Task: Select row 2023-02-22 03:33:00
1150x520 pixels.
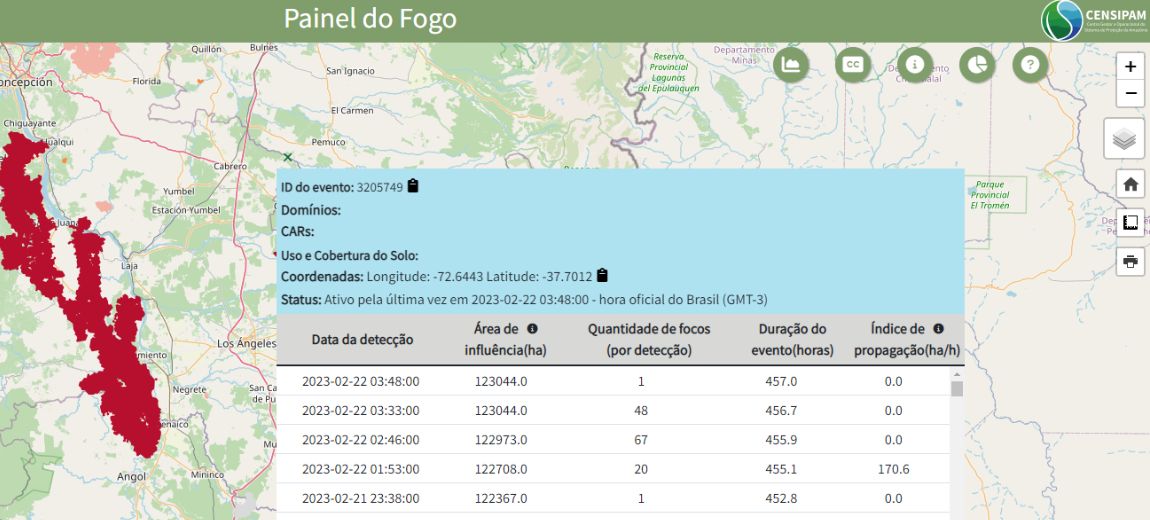Action: [x=613, y=411]
